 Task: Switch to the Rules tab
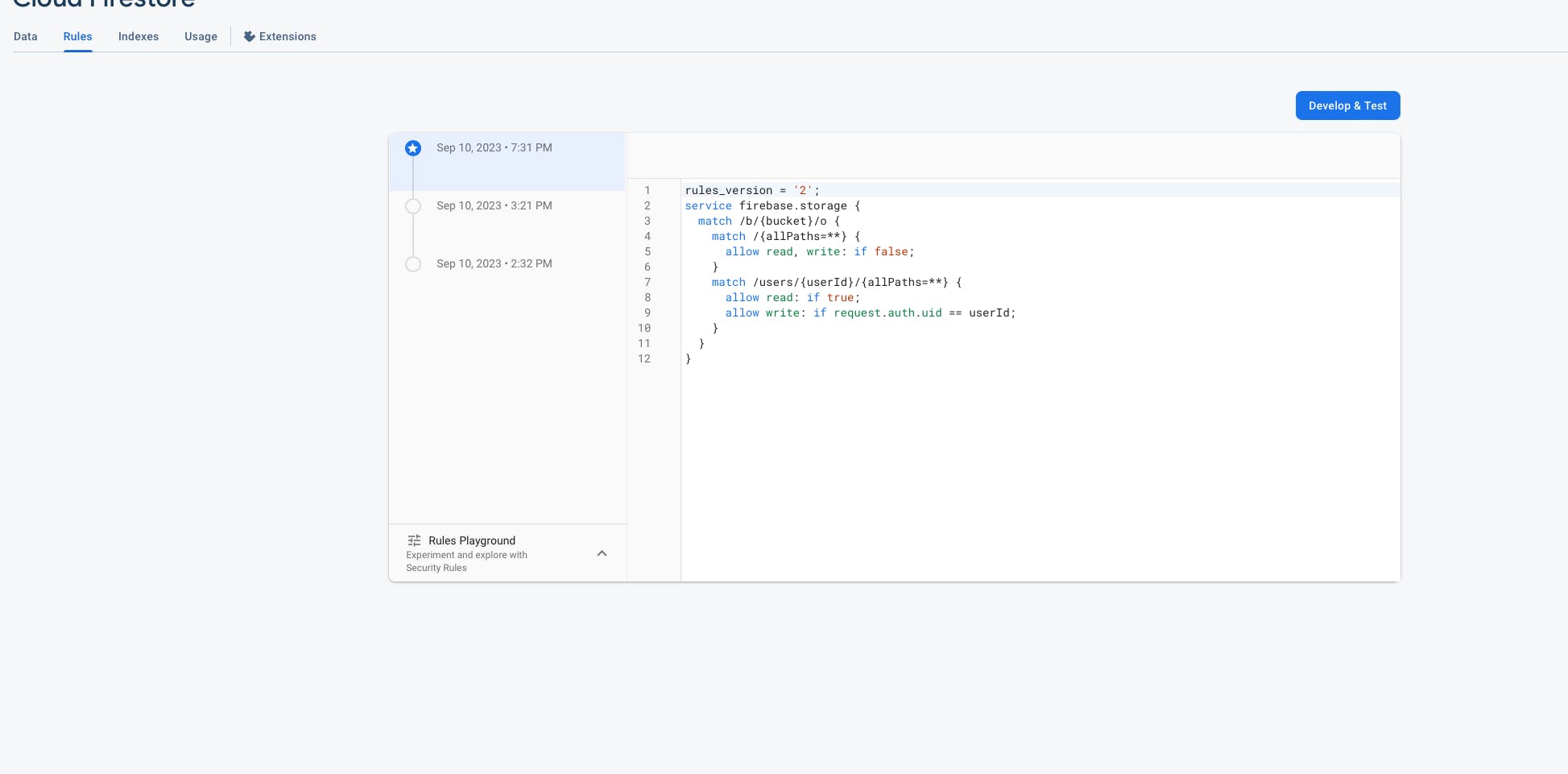tap(78, 36)
